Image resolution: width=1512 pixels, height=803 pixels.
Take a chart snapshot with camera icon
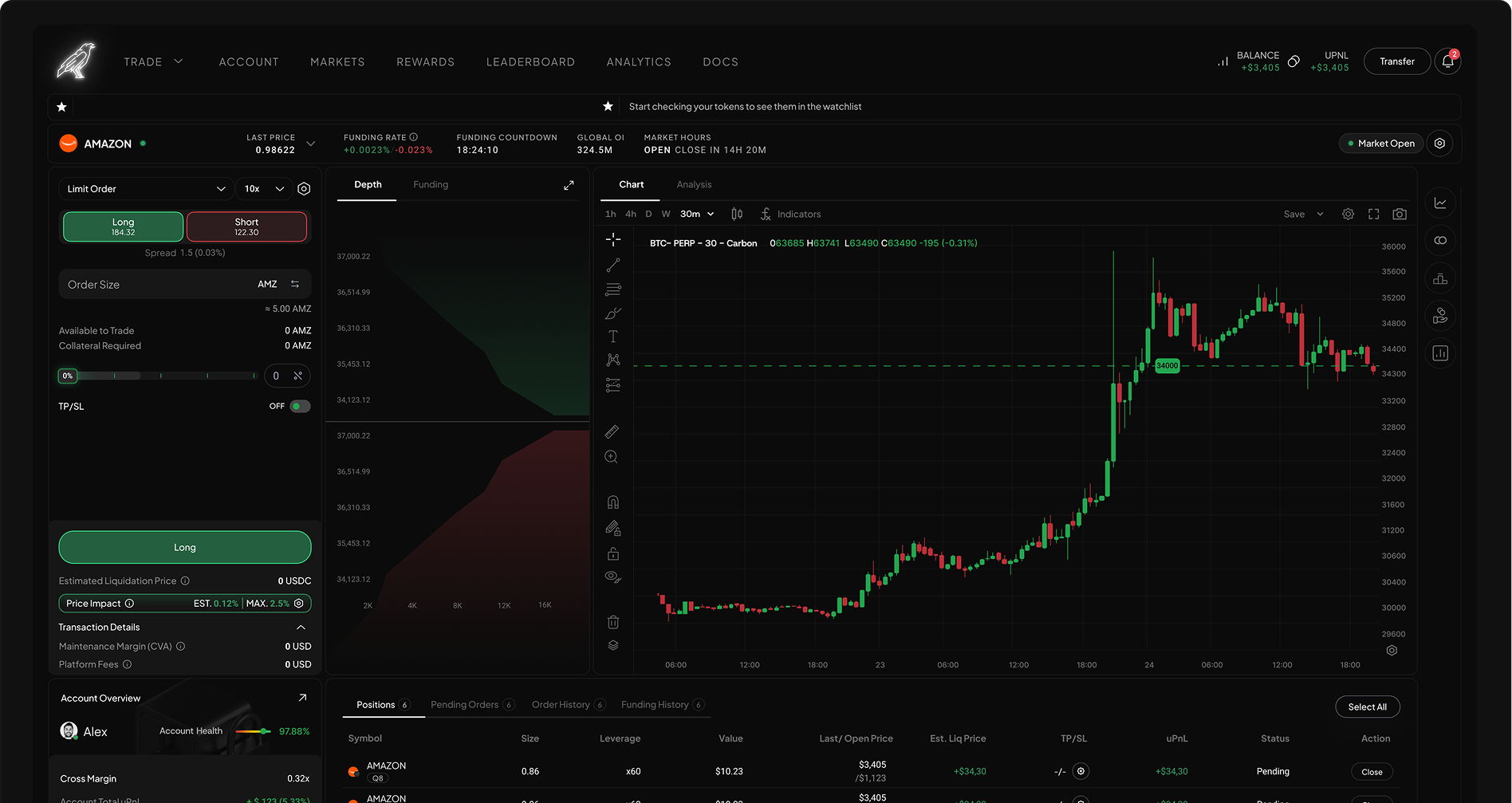click(x=1400, y=214)
